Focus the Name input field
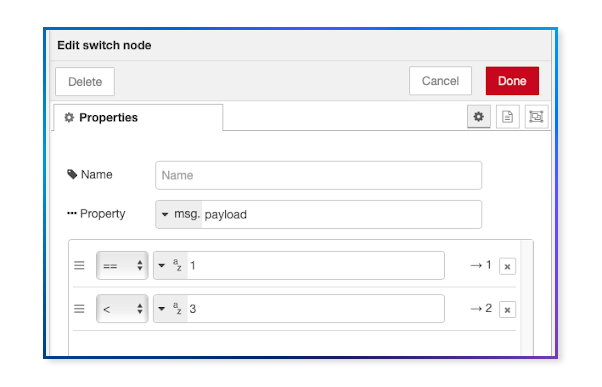The height and width of the screenshot is (387, 602). click(318, 175)
